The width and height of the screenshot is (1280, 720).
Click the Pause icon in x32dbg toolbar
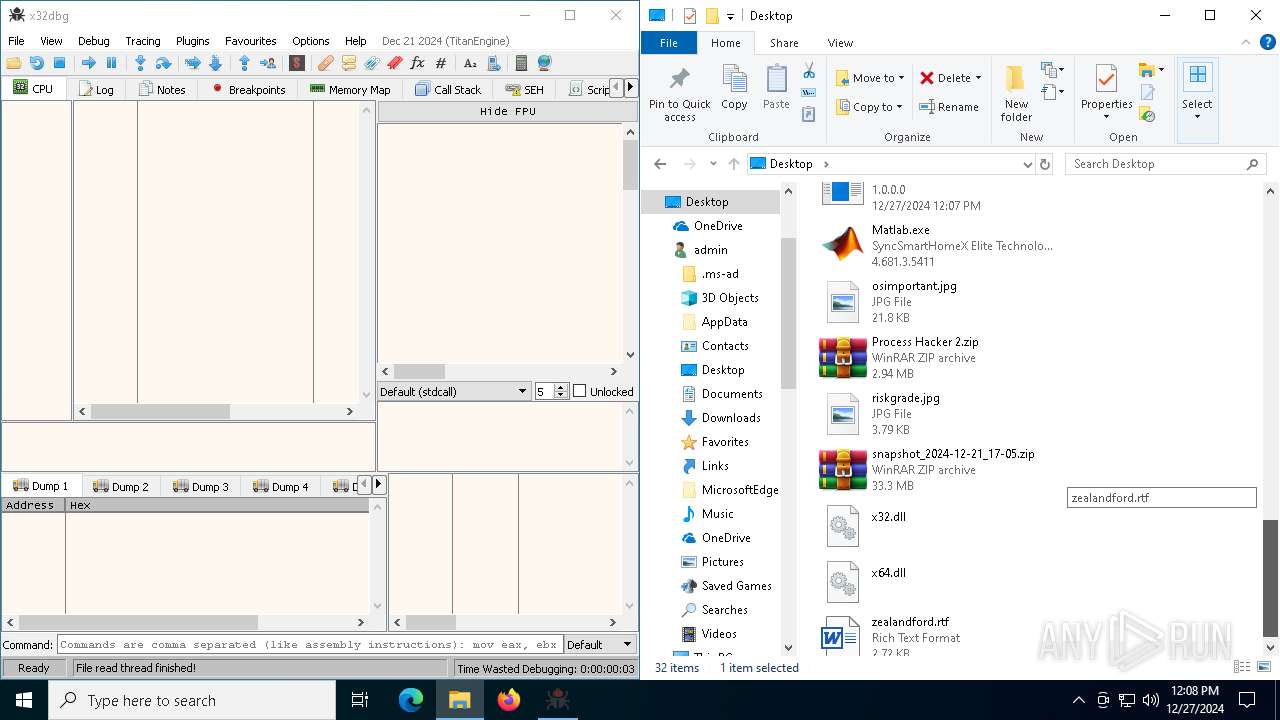(x=111, y=63)
